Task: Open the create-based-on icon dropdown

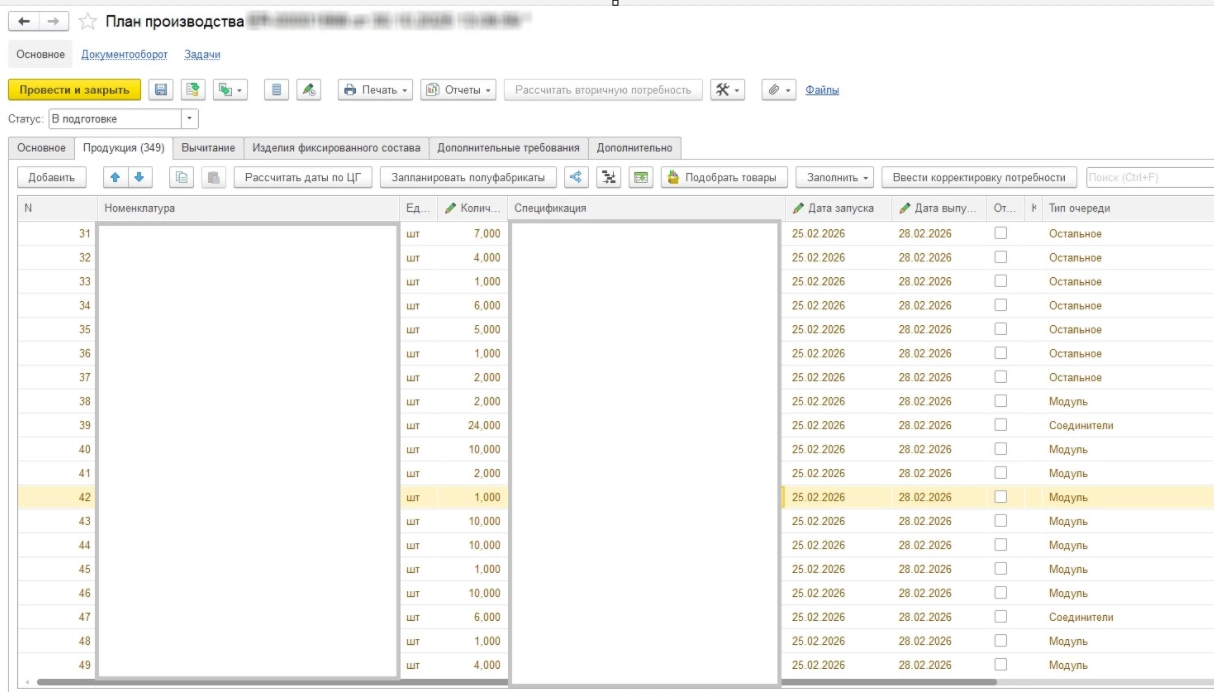Action: (x=232, y=91)
